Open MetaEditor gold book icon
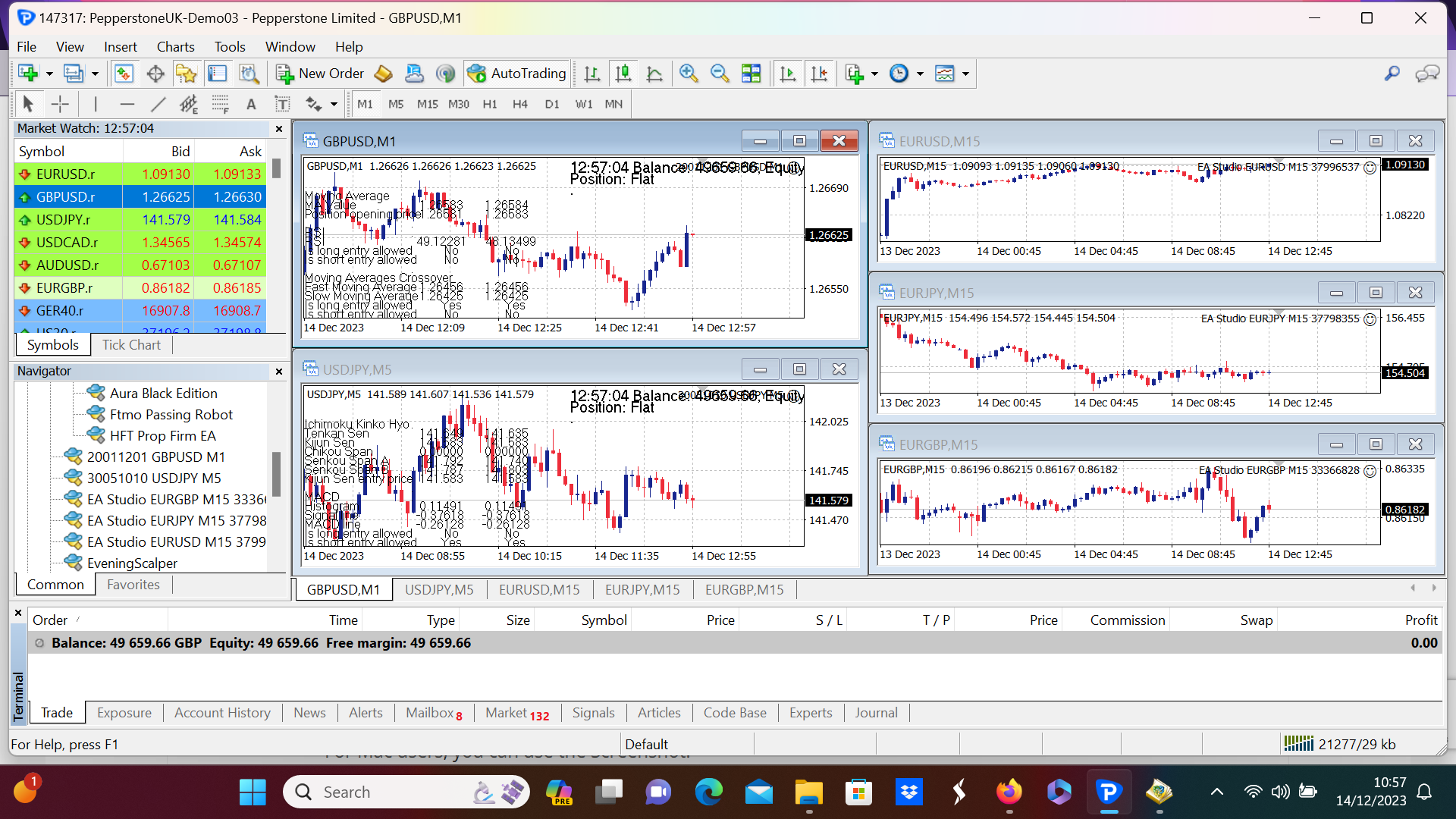The width and height of the screenshot is (1456, 819). click(384, 74)
